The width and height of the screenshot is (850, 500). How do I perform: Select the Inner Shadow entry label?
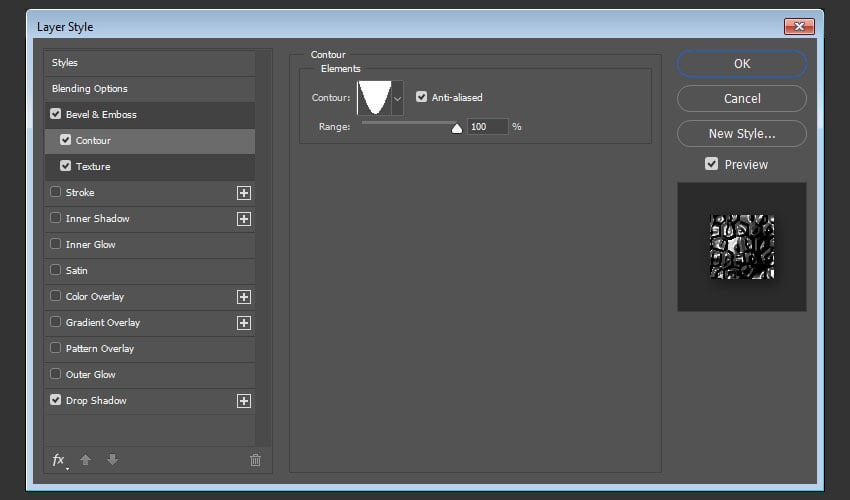pos(98,219)
